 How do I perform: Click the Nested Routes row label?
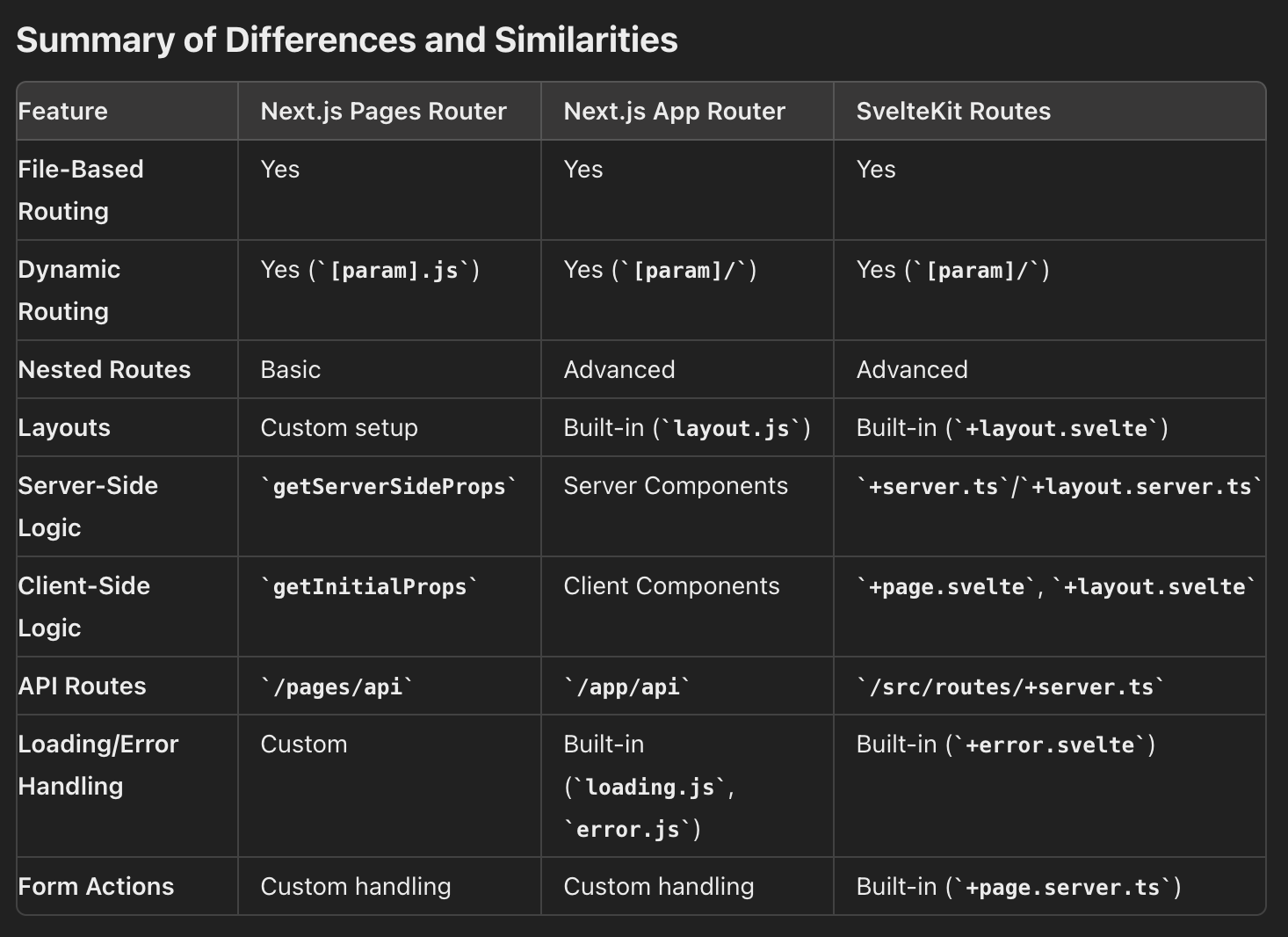pos(105,369)
